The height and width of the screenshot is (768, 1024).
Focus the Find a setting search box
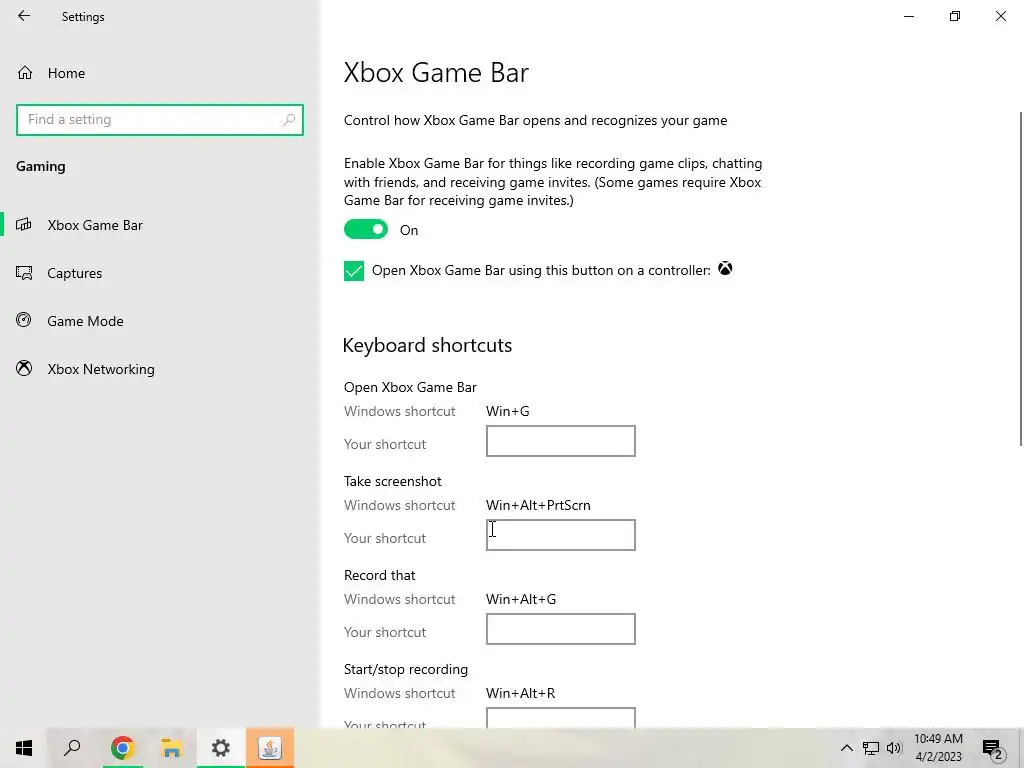click(159, 120)
